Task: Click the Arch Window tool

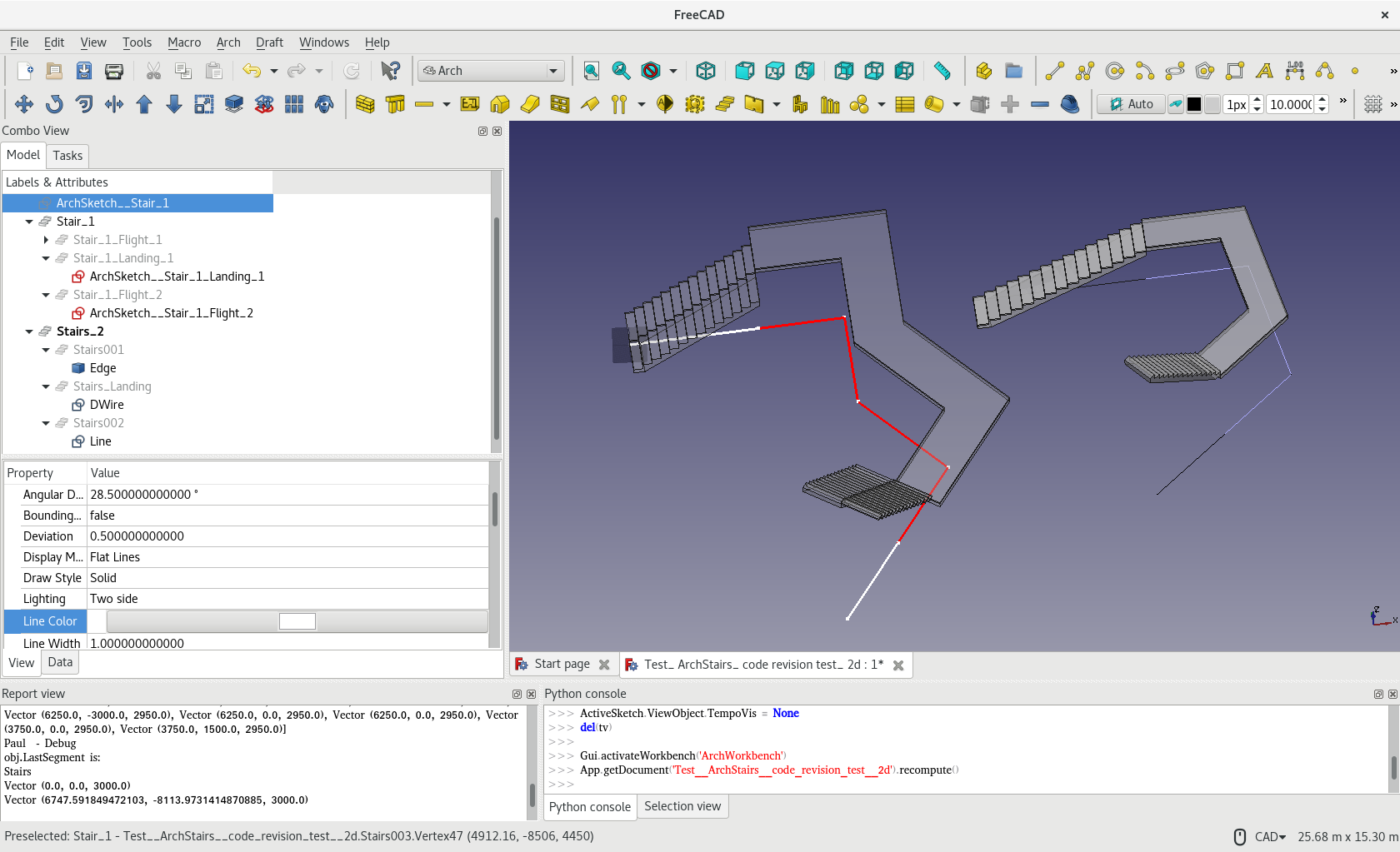Action: tap(560, 104)
